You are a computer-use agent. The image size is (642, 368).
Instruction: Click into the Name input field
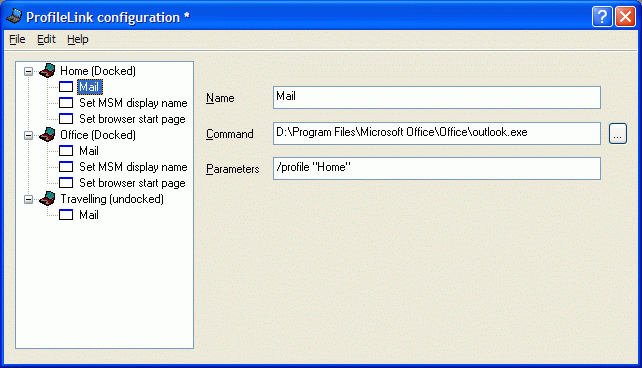[x=437, y=97]
